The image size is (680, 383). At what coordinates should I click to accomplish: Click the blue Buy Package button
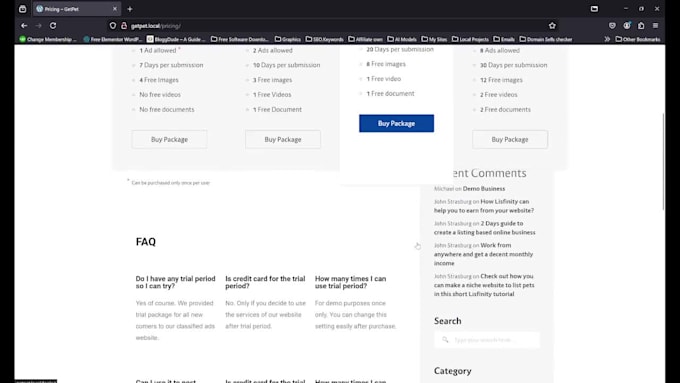point(396,123)
